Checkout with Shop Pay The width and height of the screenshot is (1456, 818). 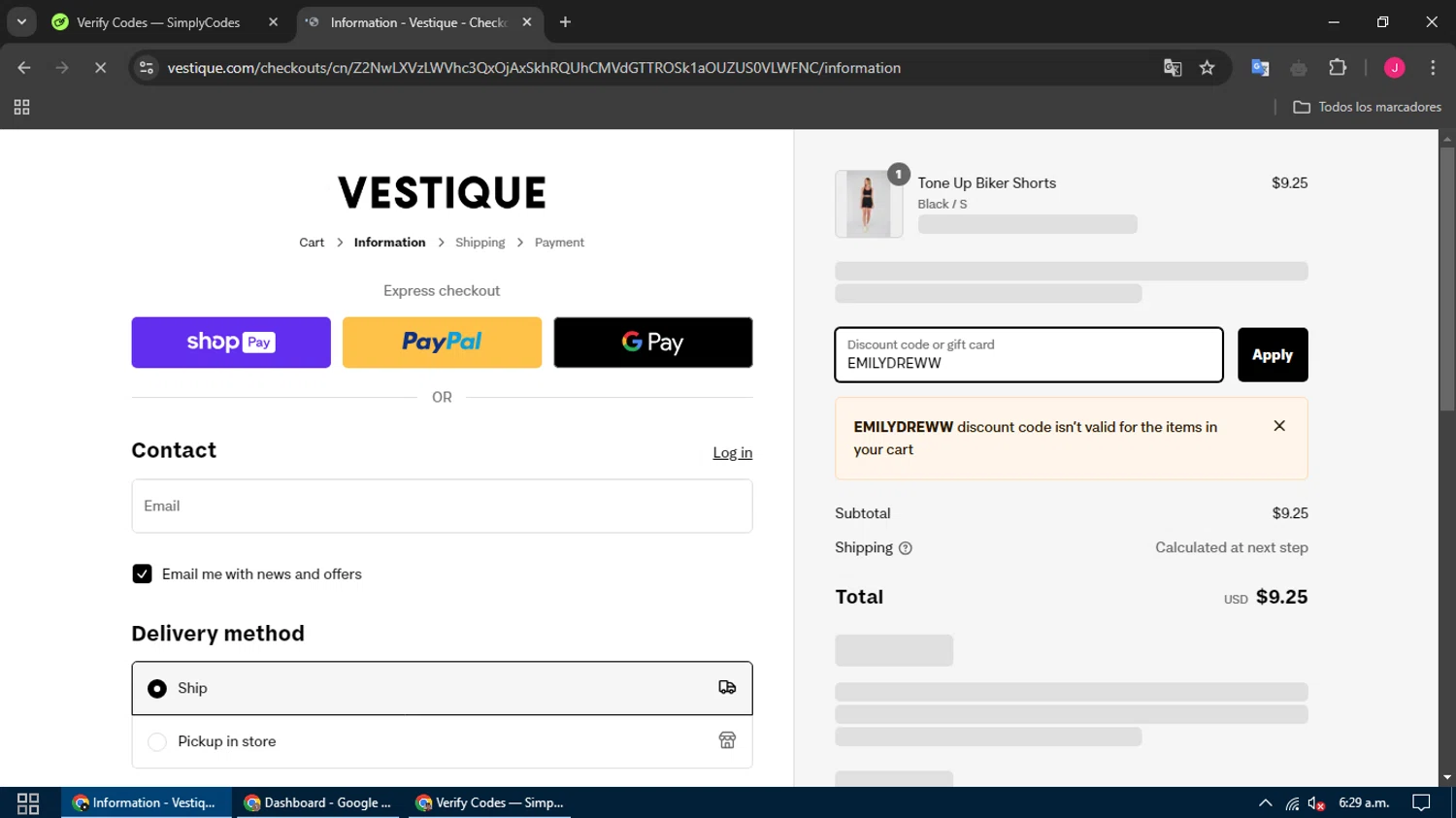231,343
